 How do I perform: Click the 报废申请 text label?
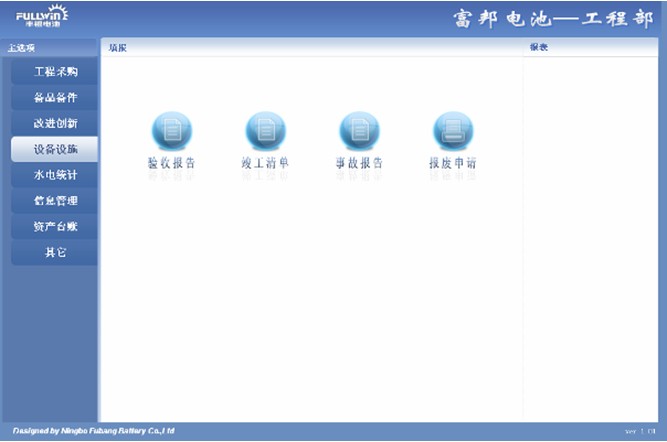pos(452,163)
